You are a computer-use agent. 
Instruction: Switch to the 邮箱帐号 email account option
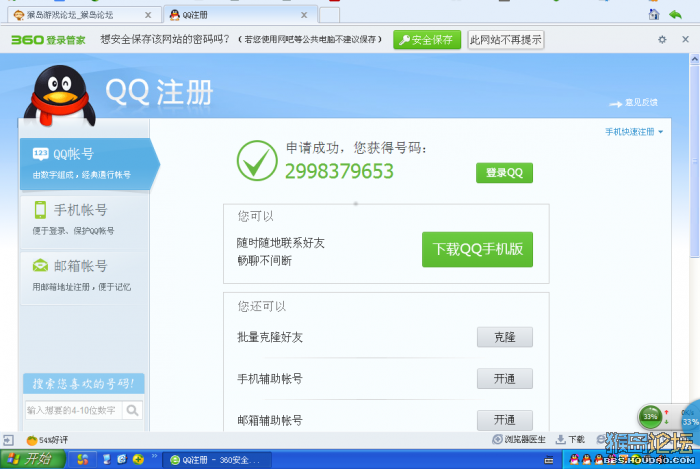[84, 276]
